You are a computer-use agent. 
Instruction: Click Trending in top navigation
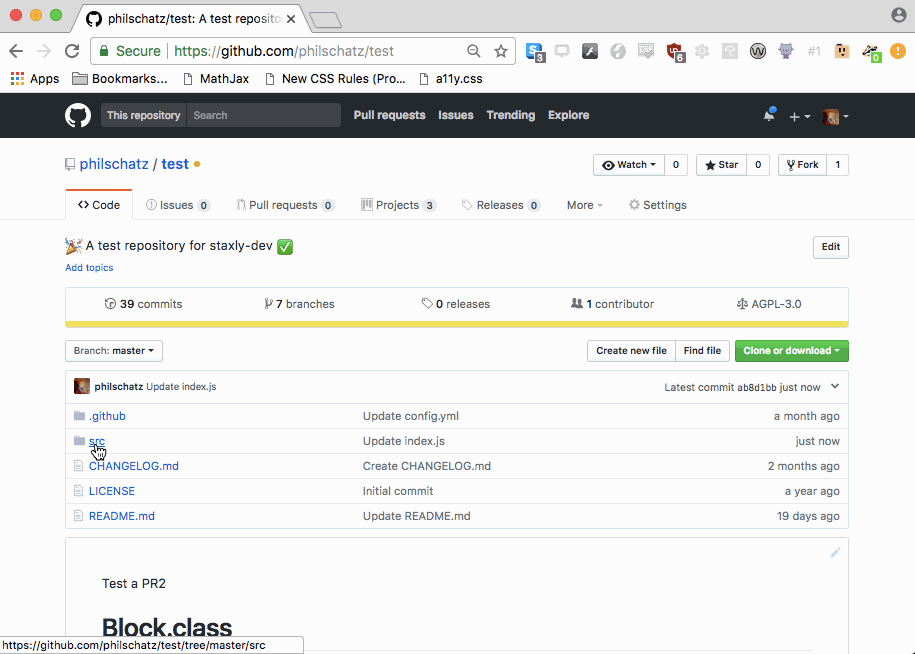click(x=511, y=116)
